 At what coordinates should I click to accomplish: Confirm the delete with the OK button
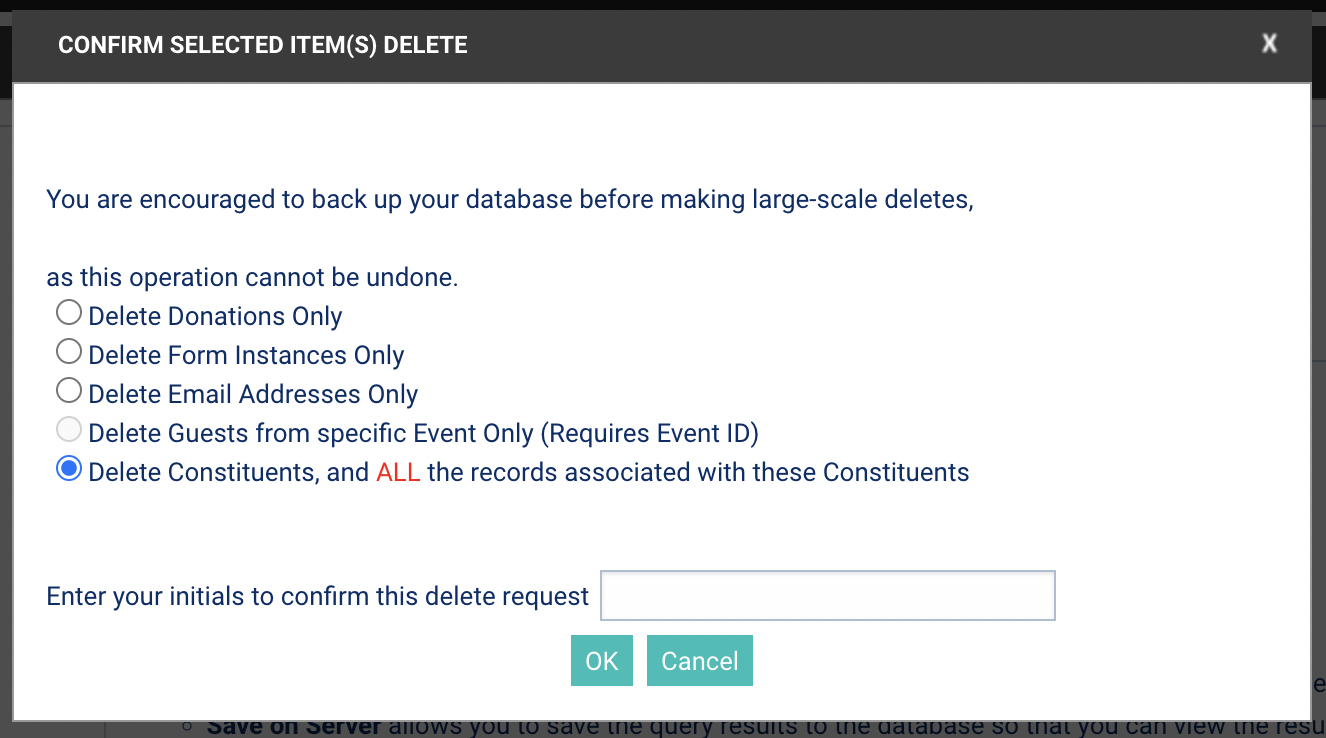(602, 661)
